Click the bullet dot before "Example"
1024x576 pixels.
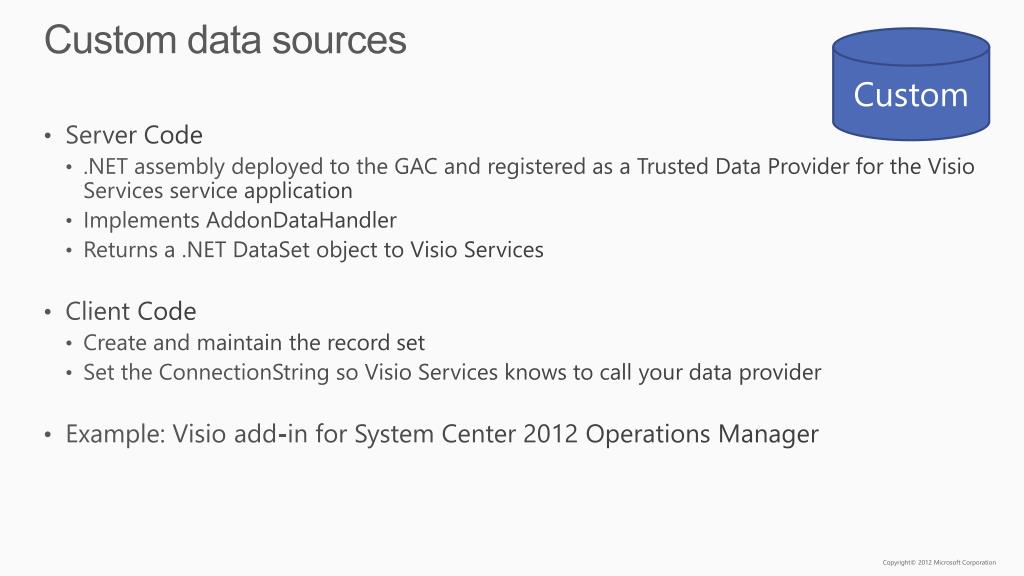point(47,435)
